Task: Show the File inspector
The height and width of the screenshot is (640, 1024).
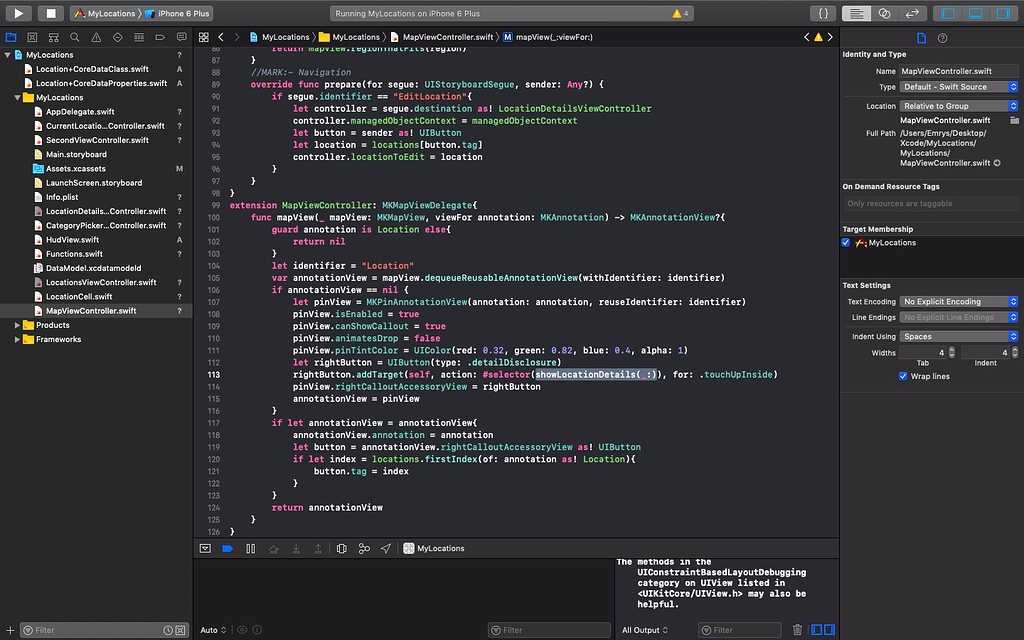Action: 921,38
